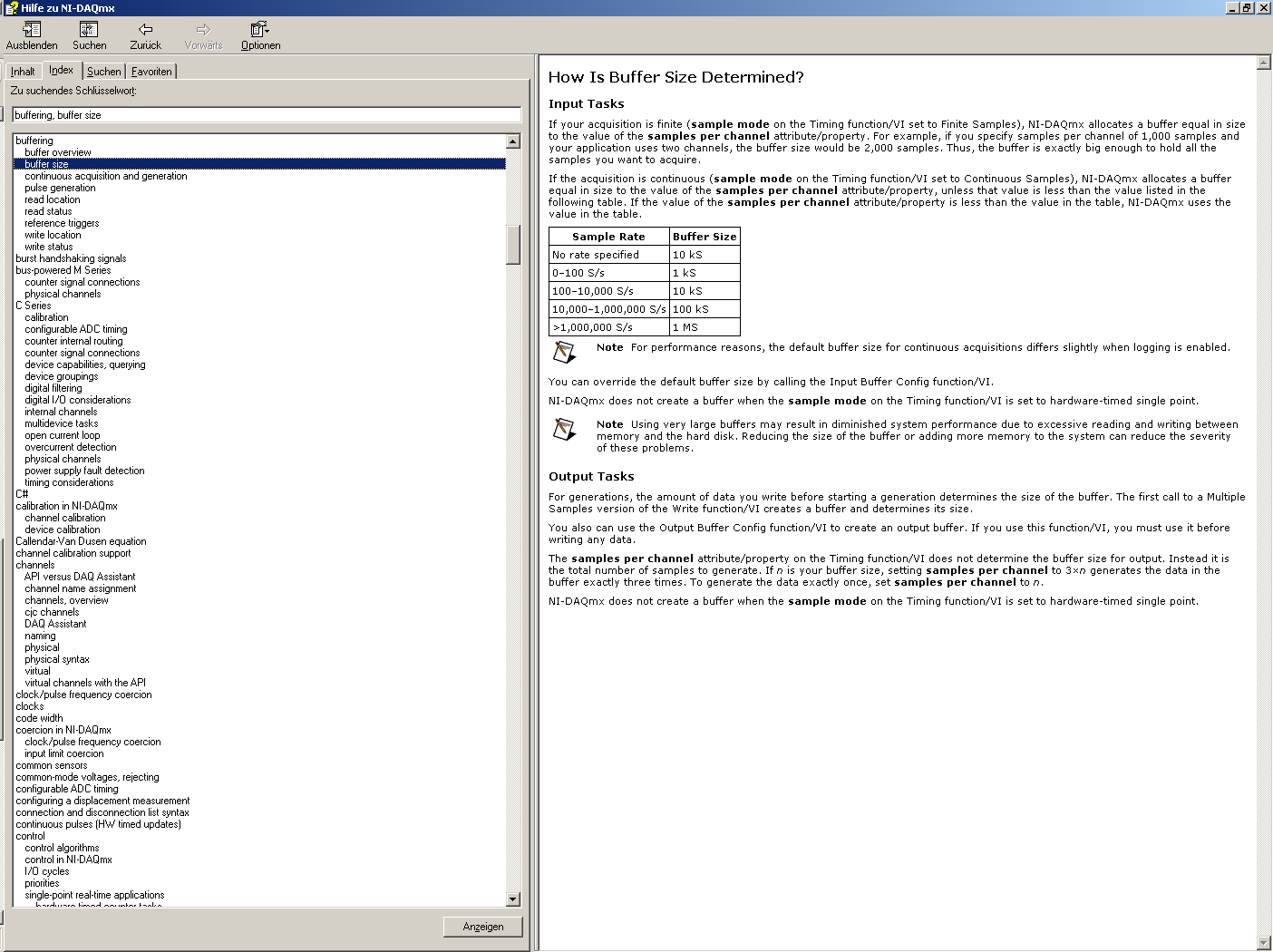This screenshot has height=952, width=1273.
Task: Select 'I/O cycles' index entry
Action: (x=47, y=871)
